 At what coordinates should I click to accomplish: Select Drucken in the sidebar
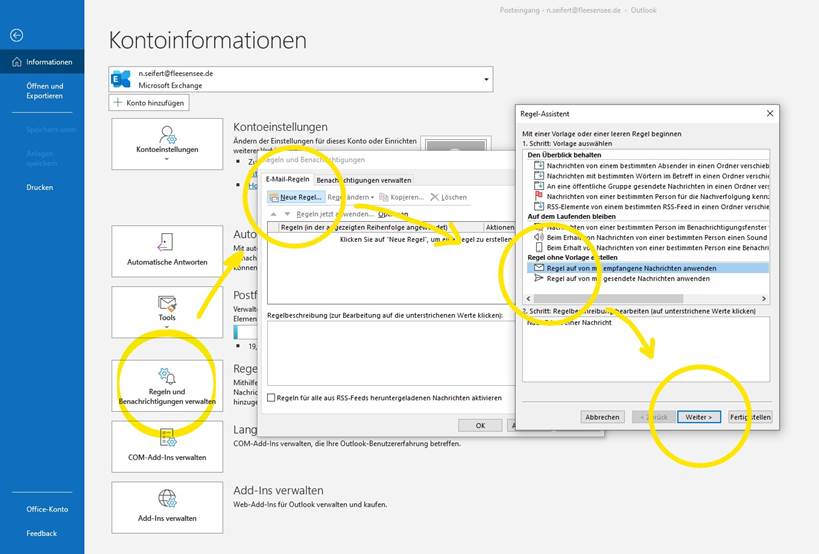[x=40, y=187]
